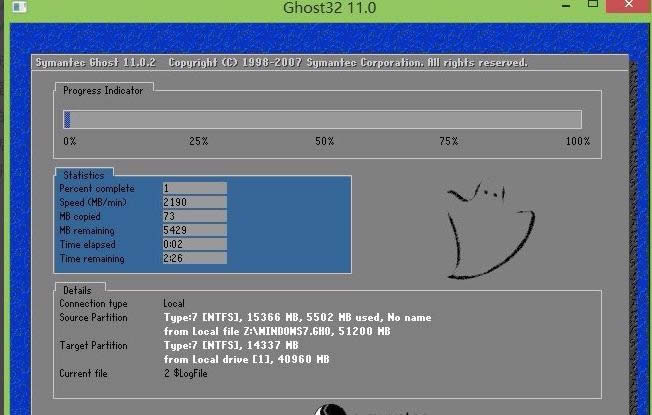Click the Details group label

point(77,290)
